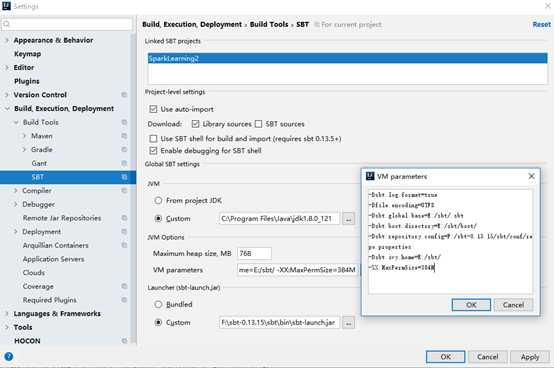This screenshot has height=368, width=554.
Task: Toggle Enable debugging for SBT shell
Action: click(153, 151)
